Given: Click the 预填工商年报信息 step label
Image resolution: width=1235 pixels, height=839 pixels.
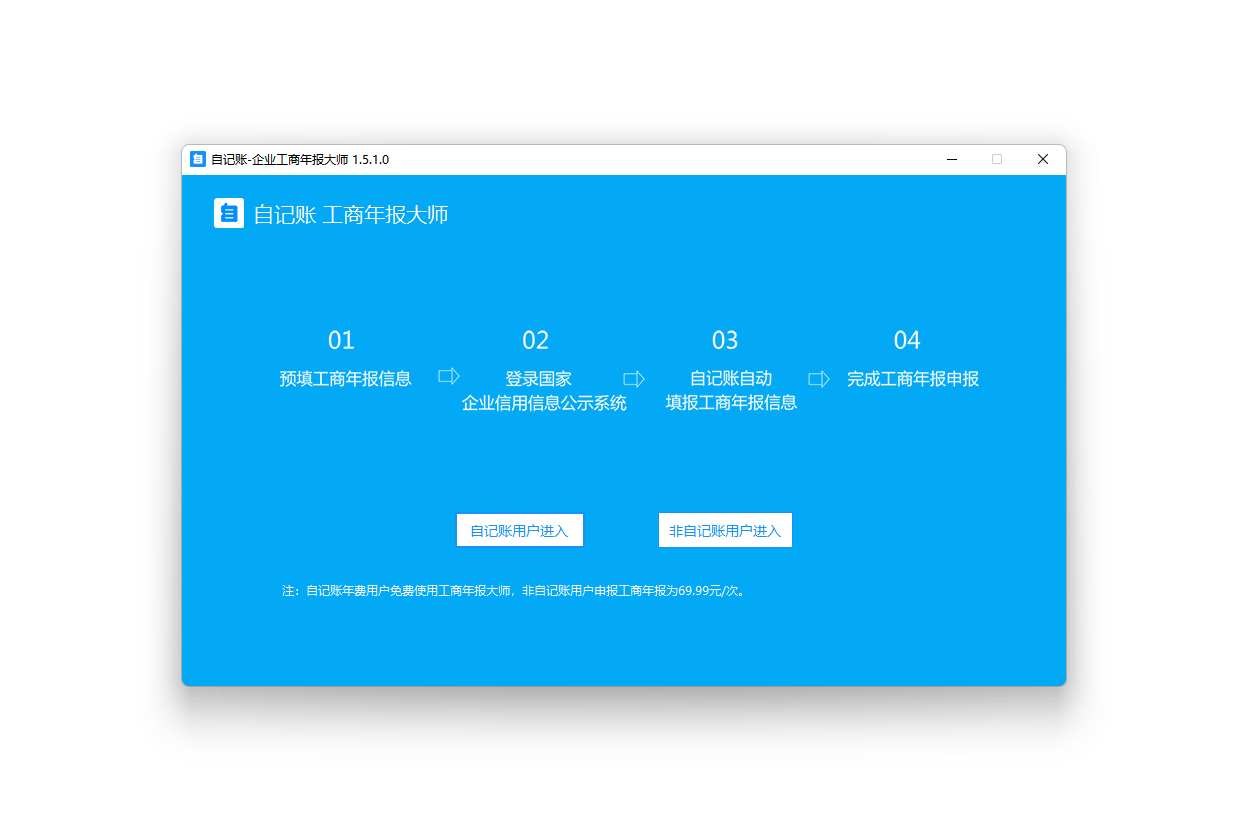Looking at the screenshot, I should (x=345, y=379).
